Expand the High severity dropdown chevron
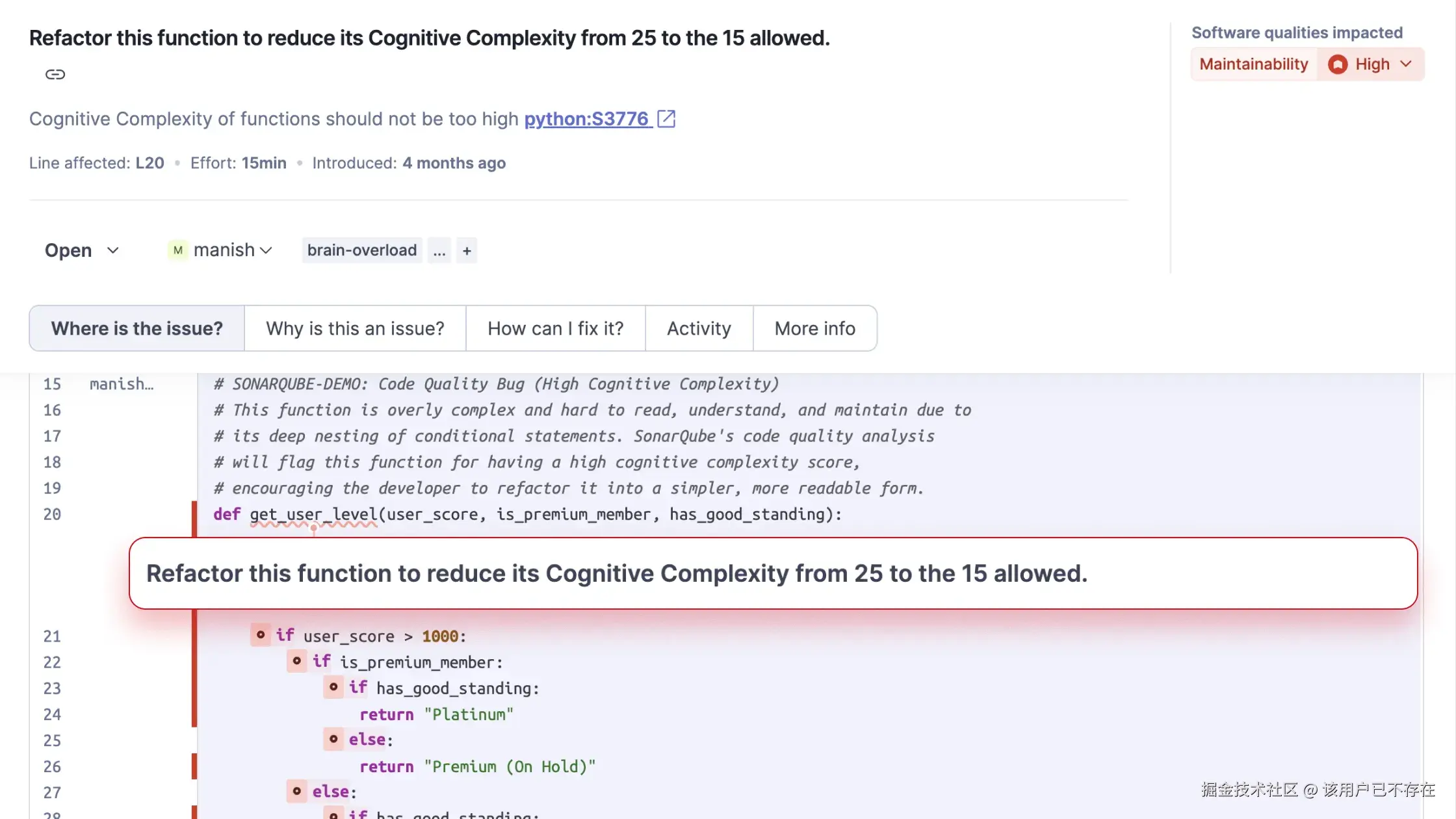The image size is (1456, 819). click(x=1406, y=64)
